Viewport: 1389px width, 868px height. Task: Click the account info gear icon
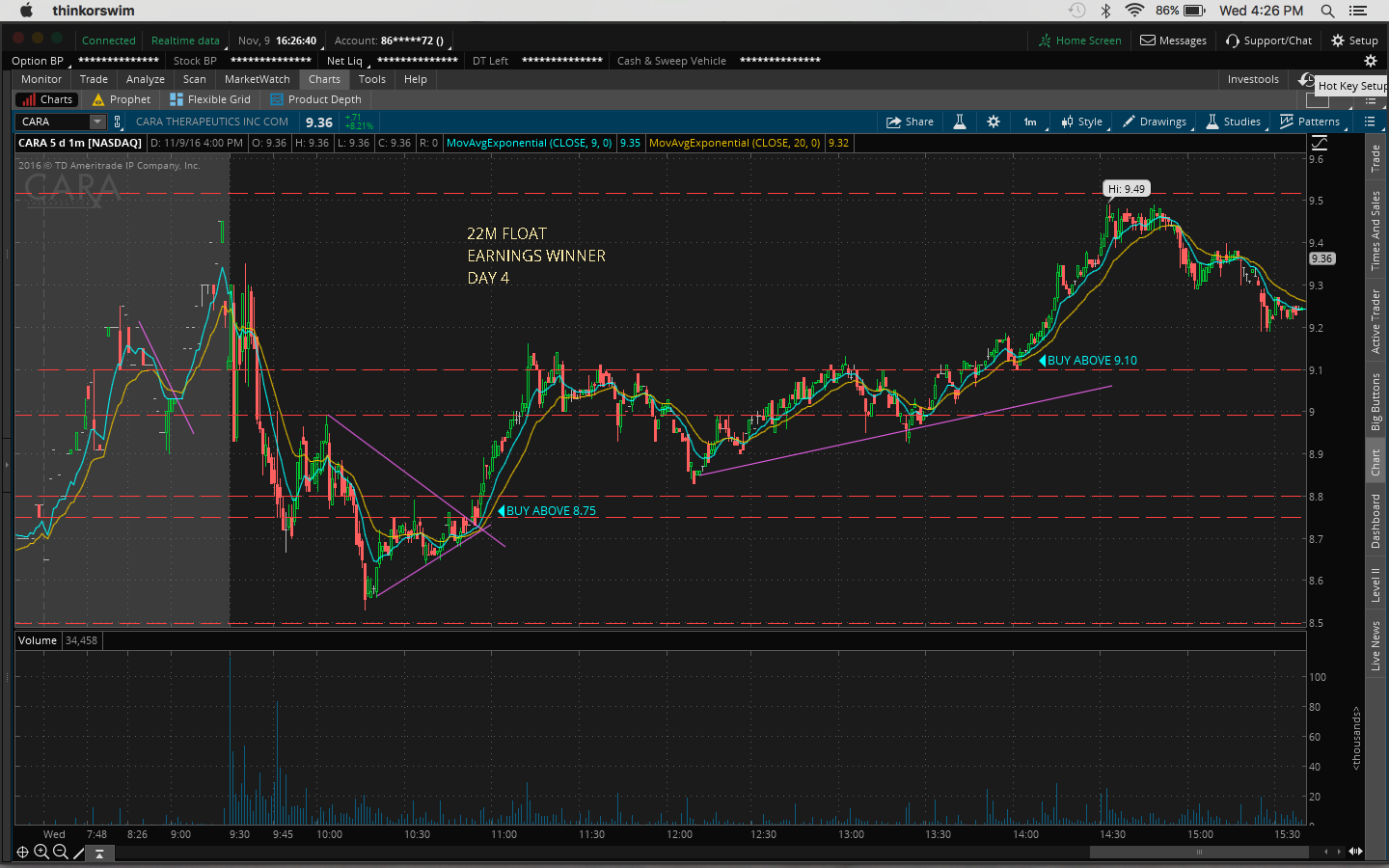[x=1371, y=61]
